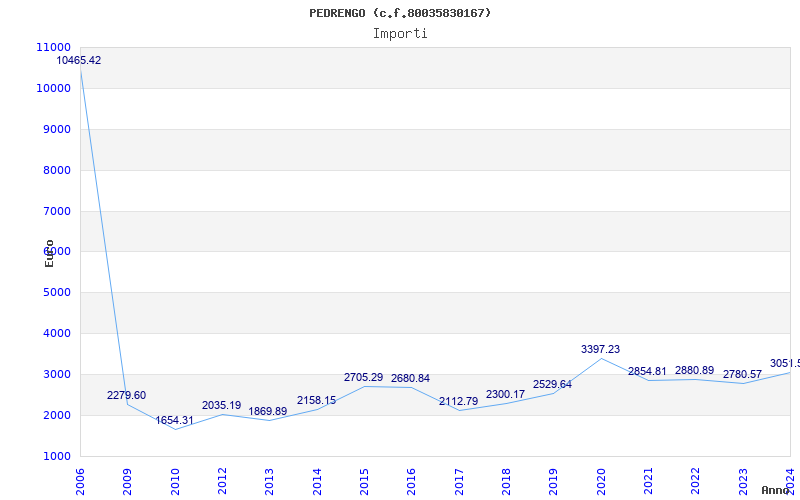Click the 10465.42 data label
This screenshot has height=500, width=800.
click(79, 60)
